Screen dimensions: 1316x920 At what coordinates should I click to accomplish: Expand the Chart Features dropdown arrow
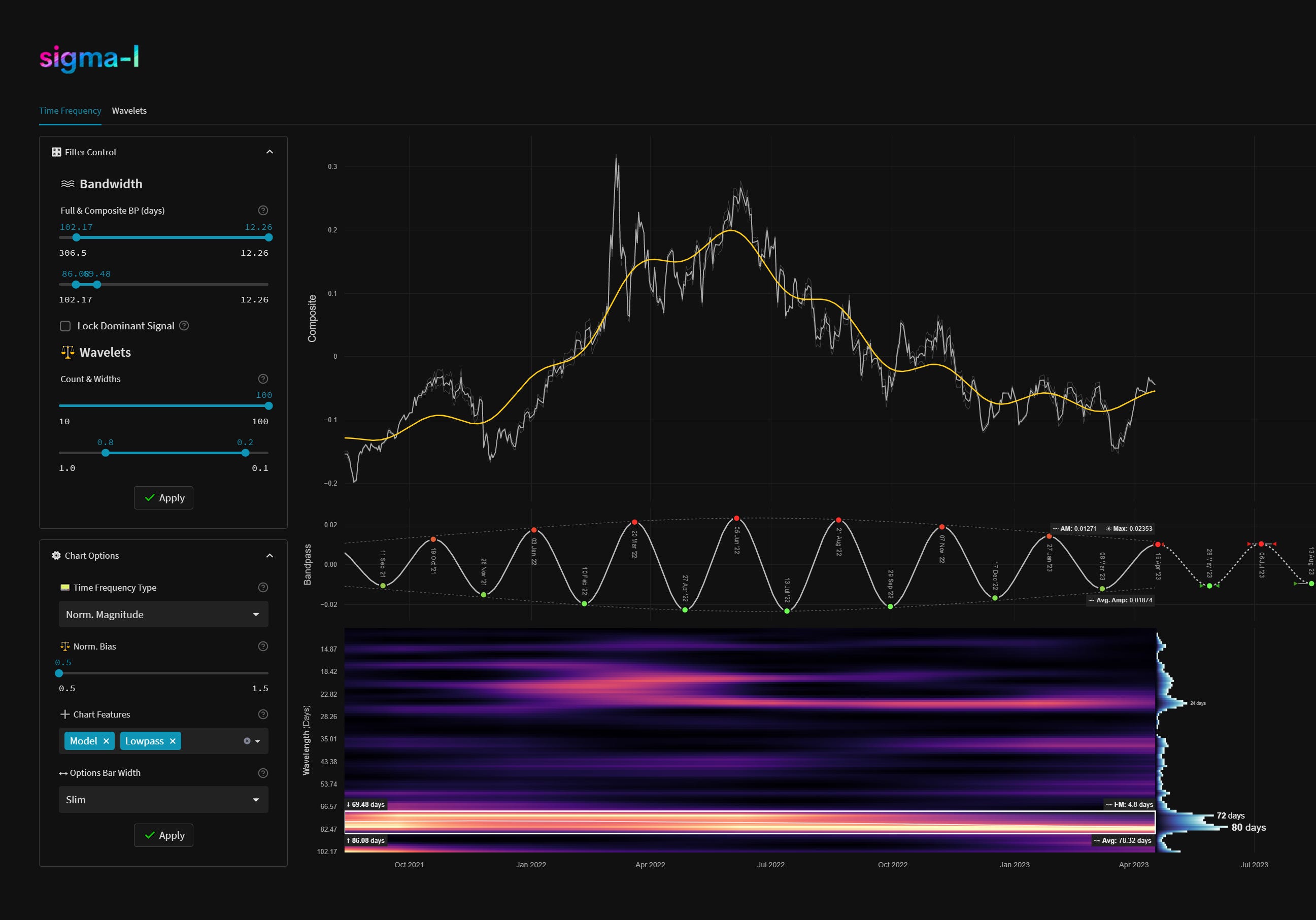click(257, 741)
